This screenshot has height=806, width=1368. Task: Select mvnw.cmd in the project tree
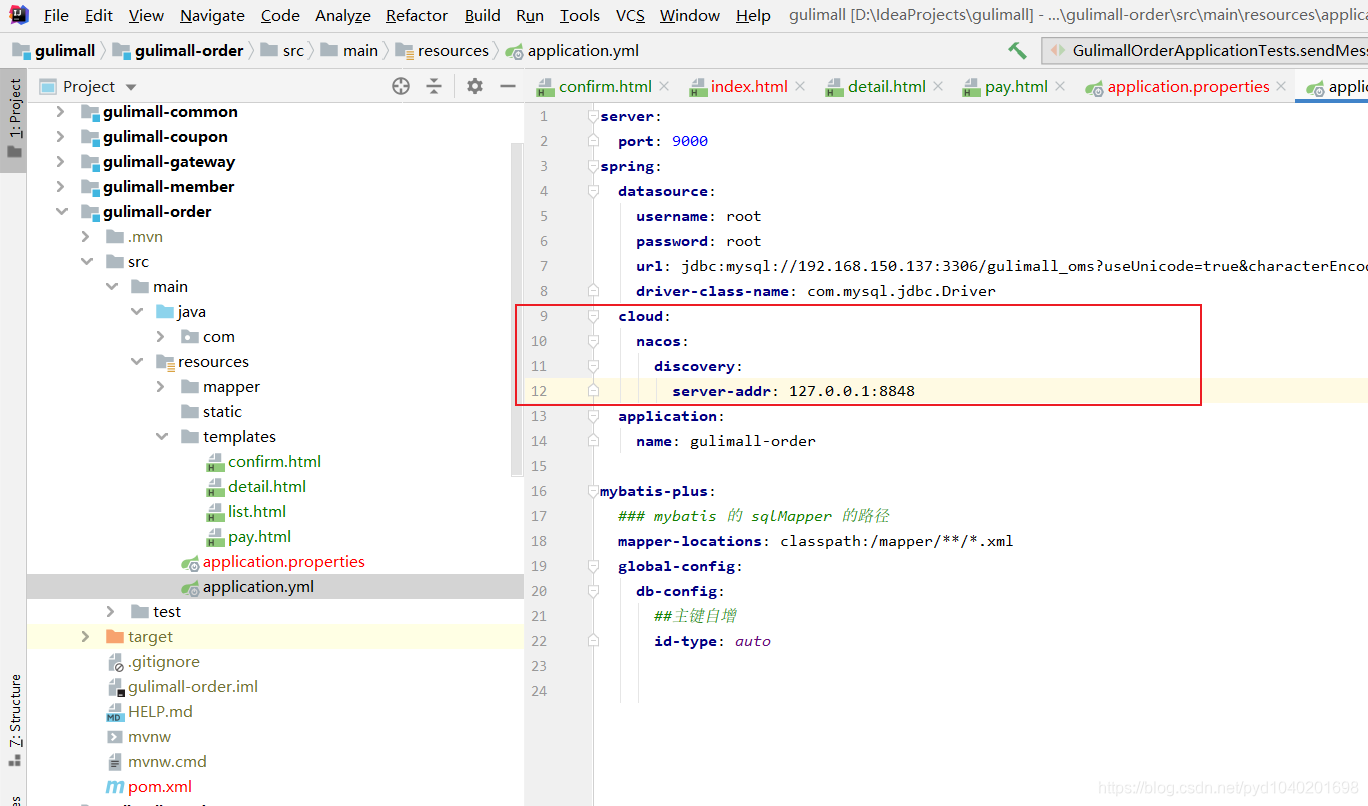click(167, 761)
